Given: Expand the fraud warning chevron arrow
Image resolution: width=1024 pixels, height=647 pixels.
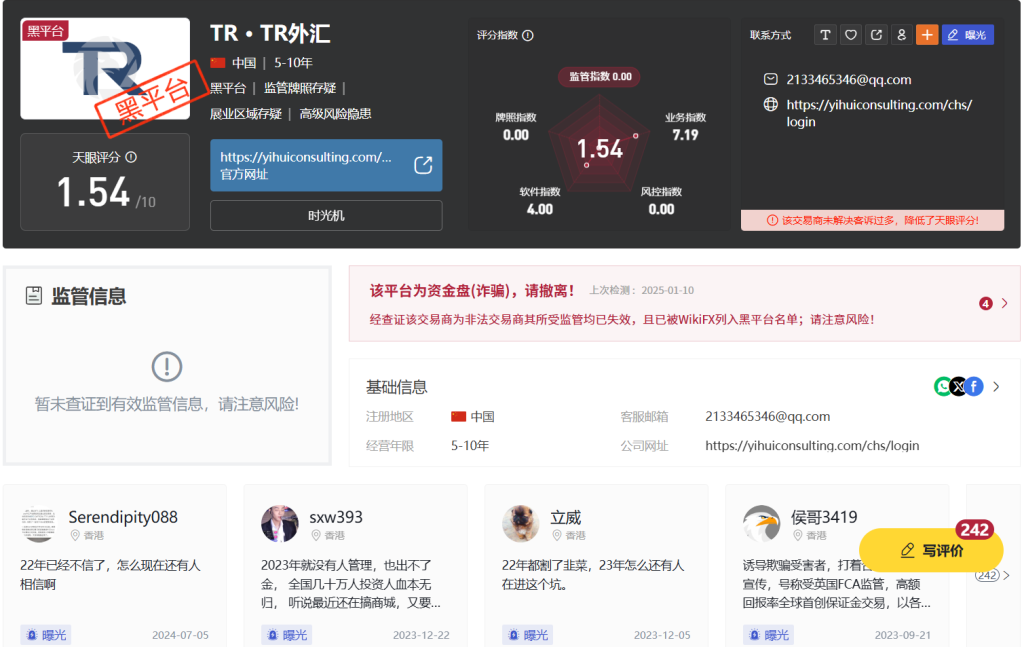Looking at the screenshot, I should pyautogui.click(x=1004, y=303).
